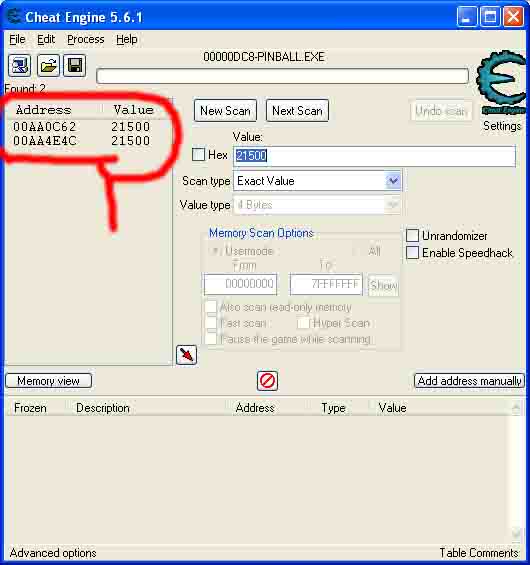Select address 00AA0C62 row
This screenshot has height=565, width=530.
coord(81,126)
